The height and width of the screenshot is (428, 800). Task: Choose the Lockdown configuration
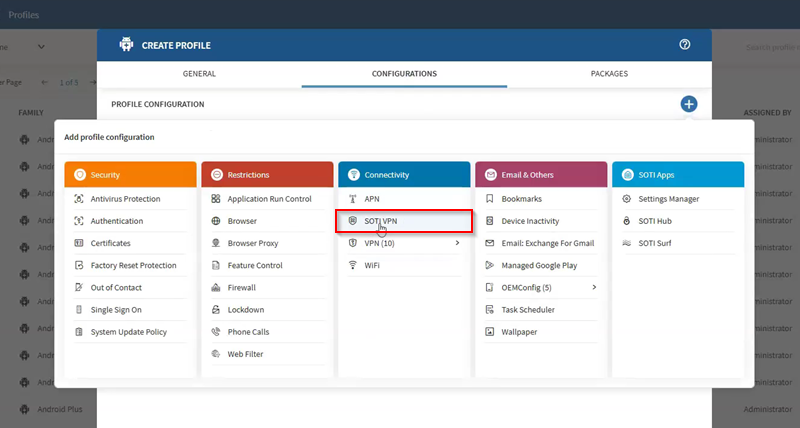click(246, 310)
